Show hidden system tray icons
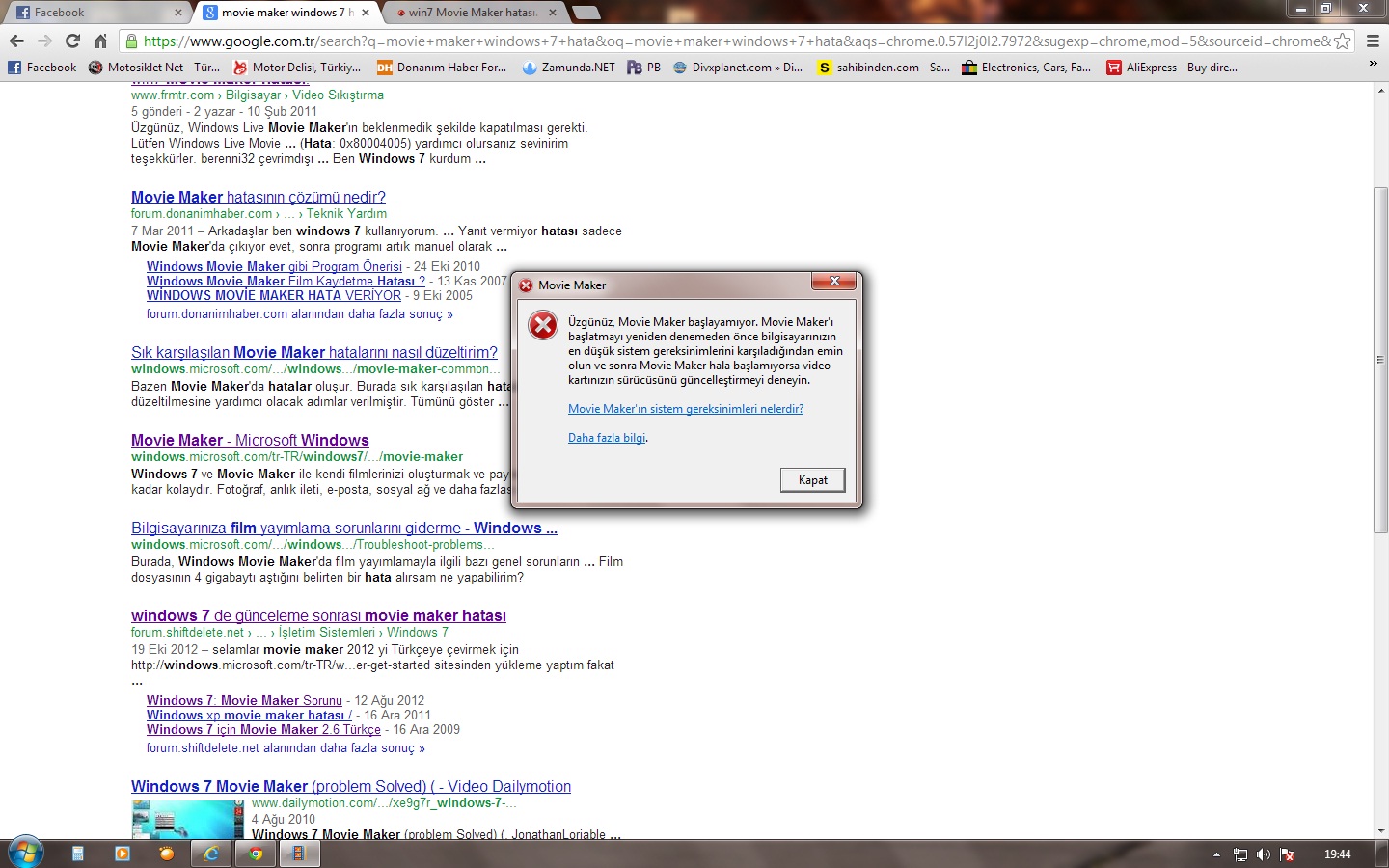This screenshot has height=868, width=1389. click(1216, 854)
